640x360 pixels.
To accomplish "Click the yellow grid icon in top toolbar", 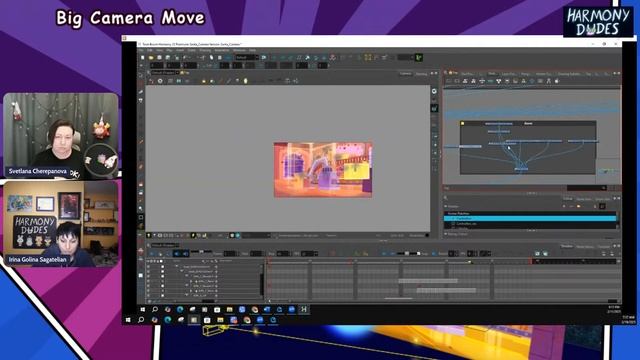I will pos(368,58).
